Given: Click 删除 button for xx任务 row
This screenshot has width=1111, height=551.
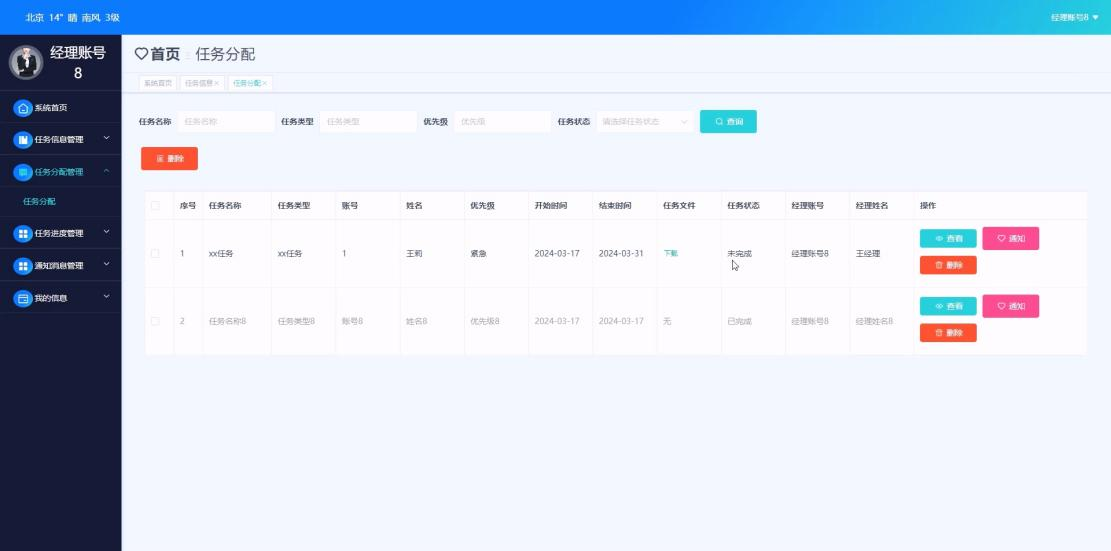Looking at the screenshot, I should coord(948,265).
